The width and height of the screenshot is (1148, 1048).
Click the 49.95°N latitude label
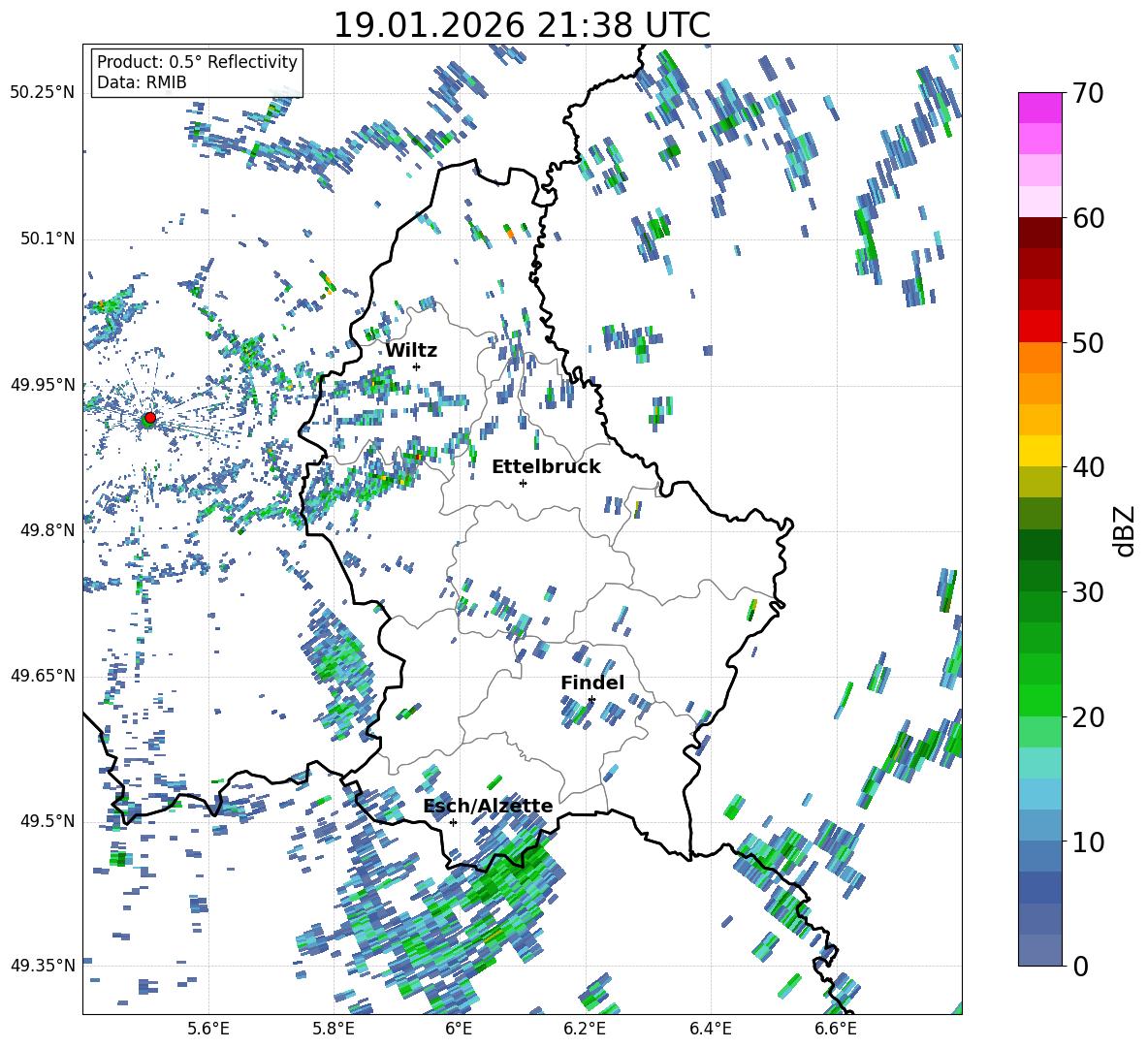(43, 384)
